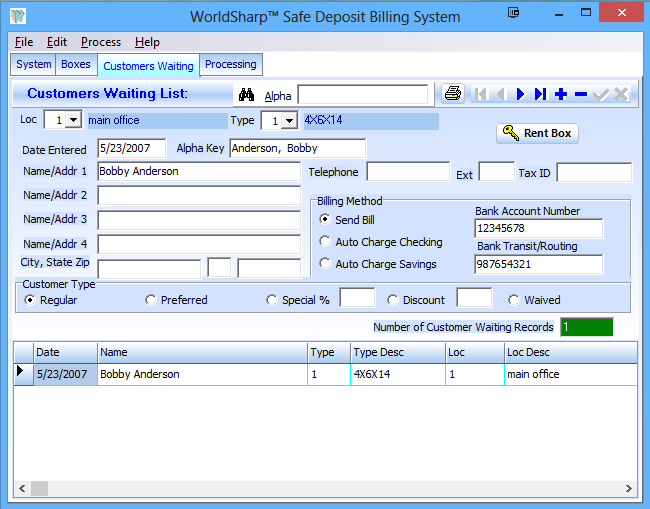Select Auto Charge Savings option

point(325,264)
